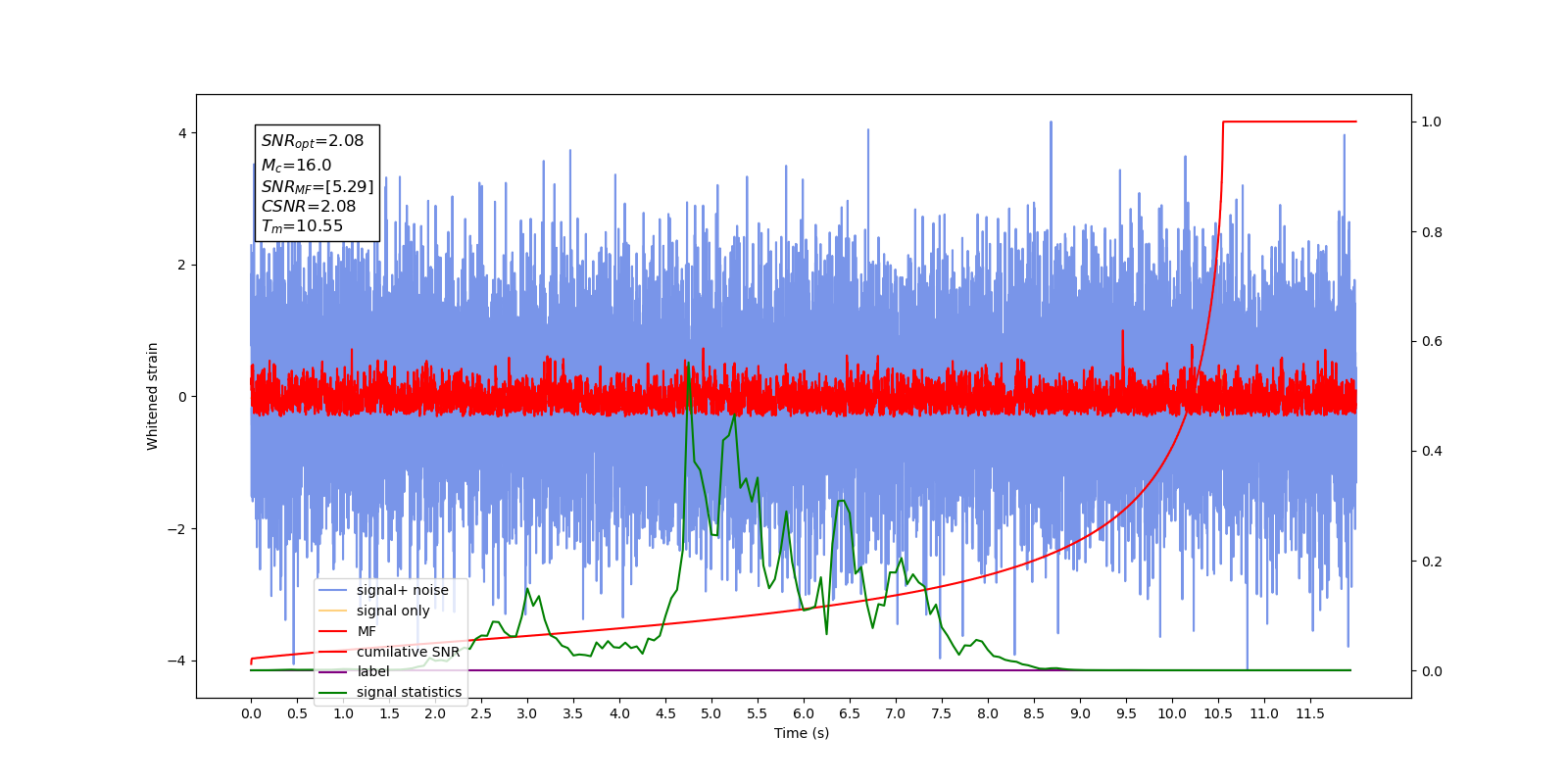Click the x-axis tick label 6.5
Image resolution: width=1568 pixels, height=784 pixels.
(x=850, y=713)
